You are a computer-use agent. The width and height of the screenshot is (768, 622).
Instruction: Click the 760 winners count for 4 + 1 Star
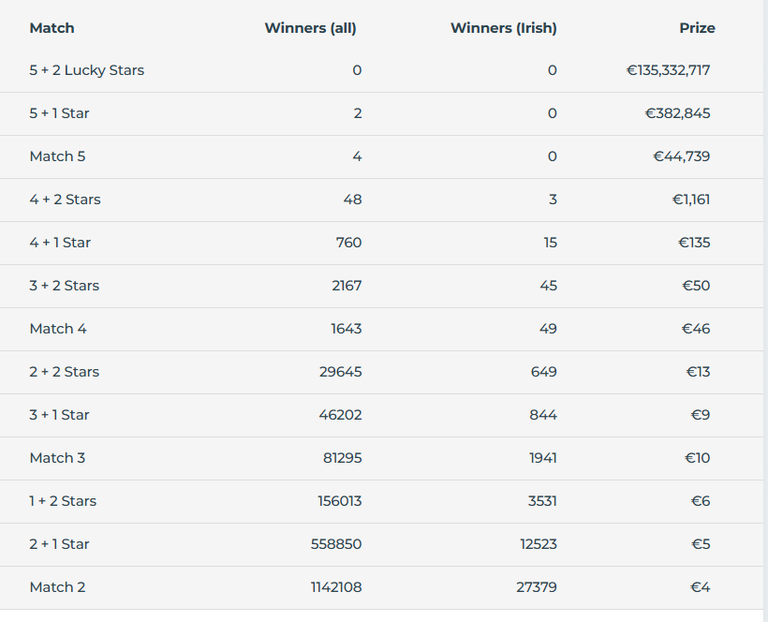[349, 242]
